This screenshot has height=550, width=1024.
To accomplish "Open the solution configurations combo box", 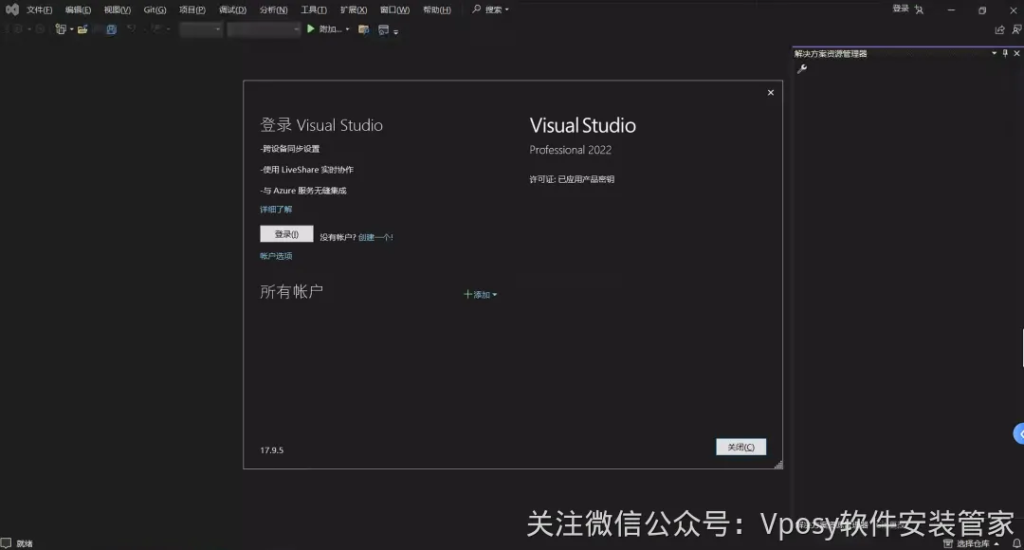I will point(201,29).
